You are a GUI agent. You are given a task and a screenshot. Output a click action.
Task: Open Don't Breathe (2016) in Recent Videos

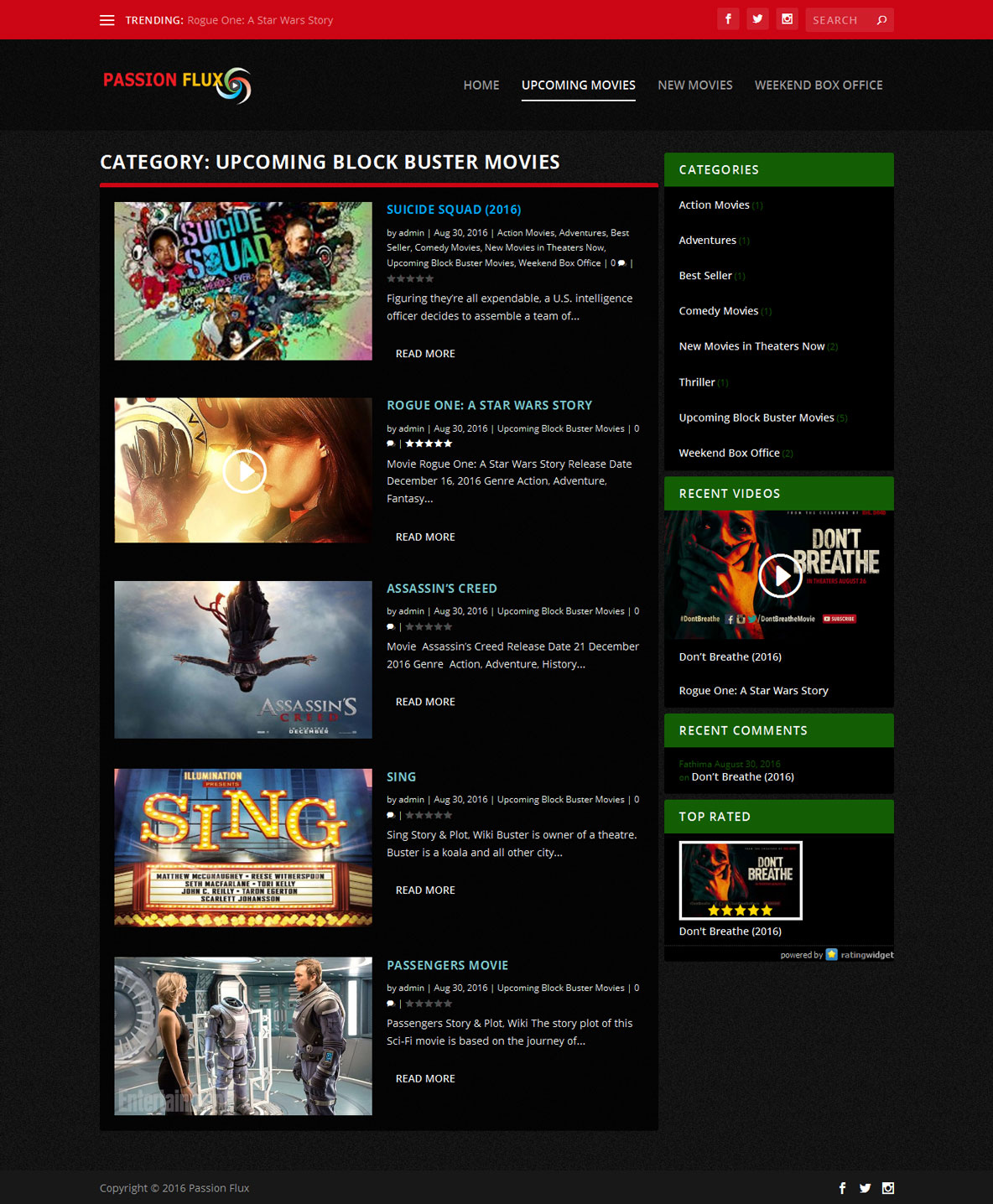(x=730, y=657)
